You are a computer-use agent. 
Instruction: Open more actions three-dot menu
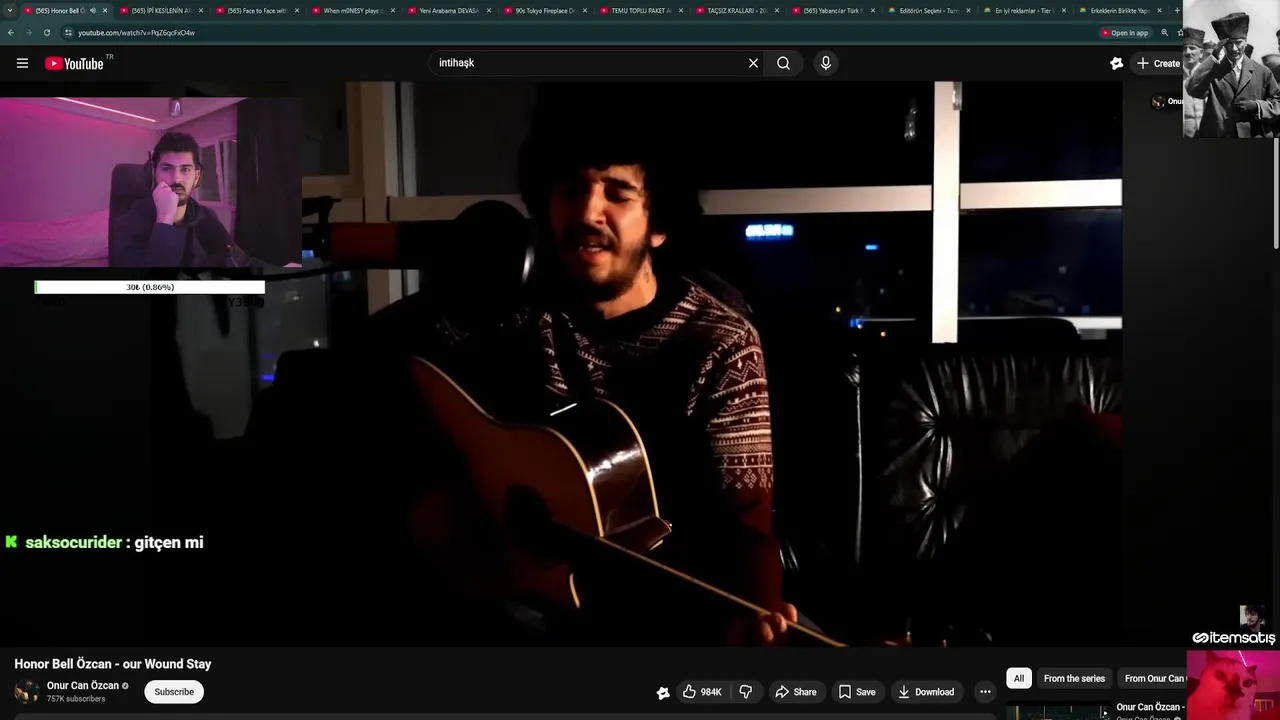click(985, 692)
